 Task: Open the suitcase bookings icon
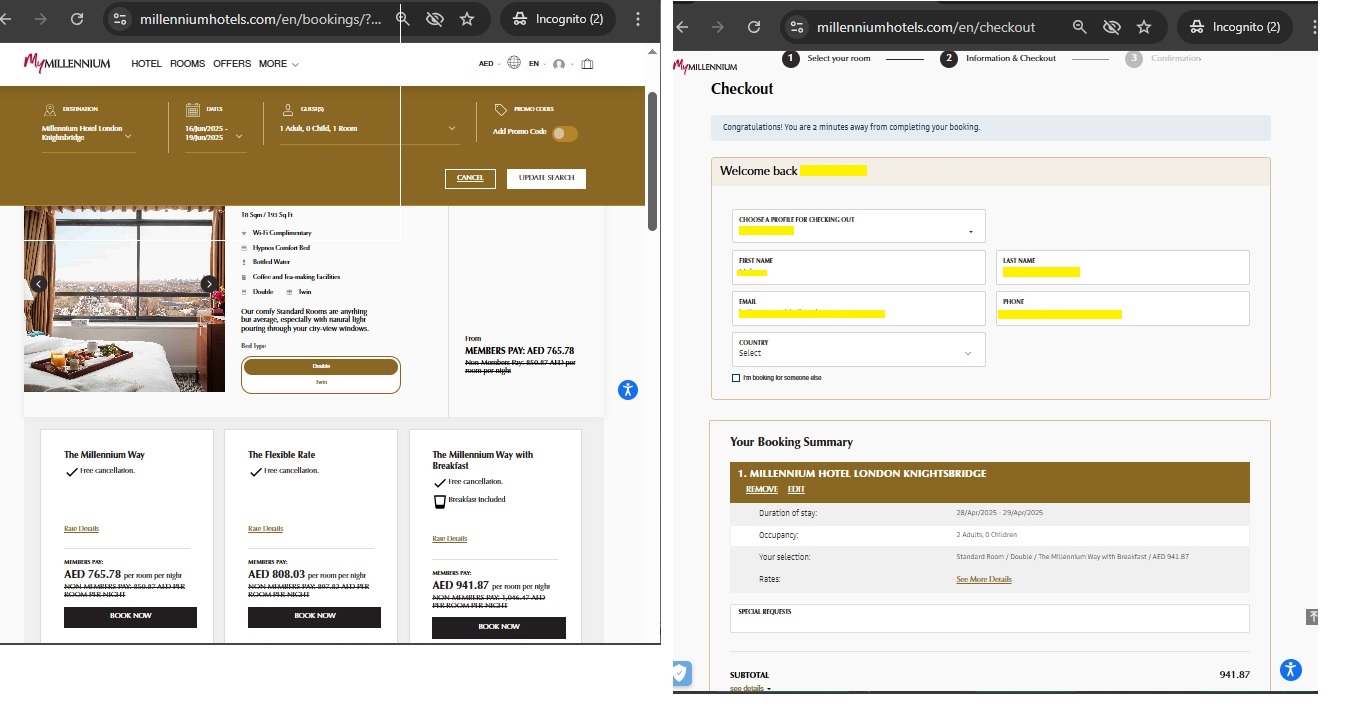[x=587, y=64]
